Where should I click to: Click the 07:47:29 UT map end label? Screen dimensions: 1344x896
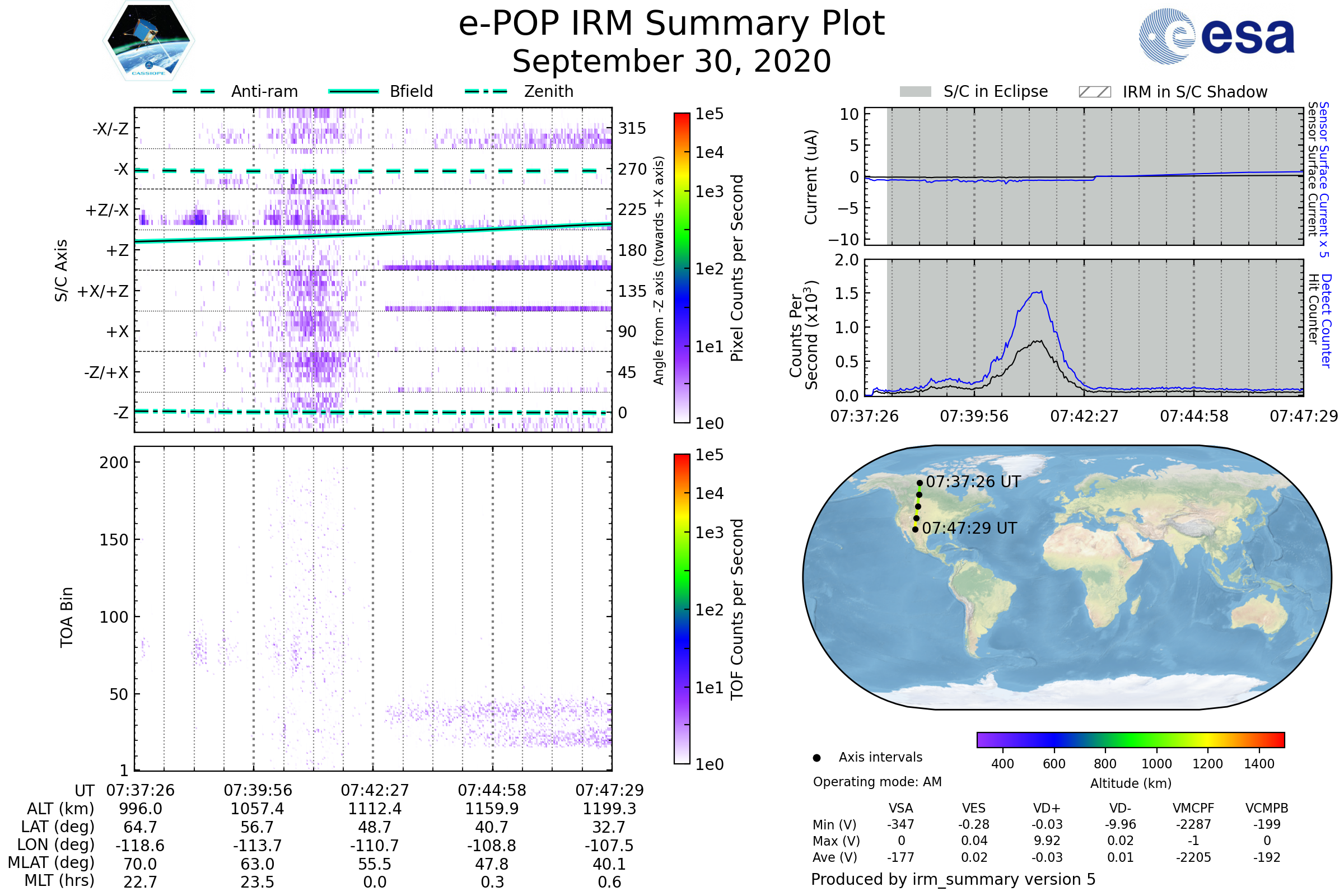pos(969,528)
